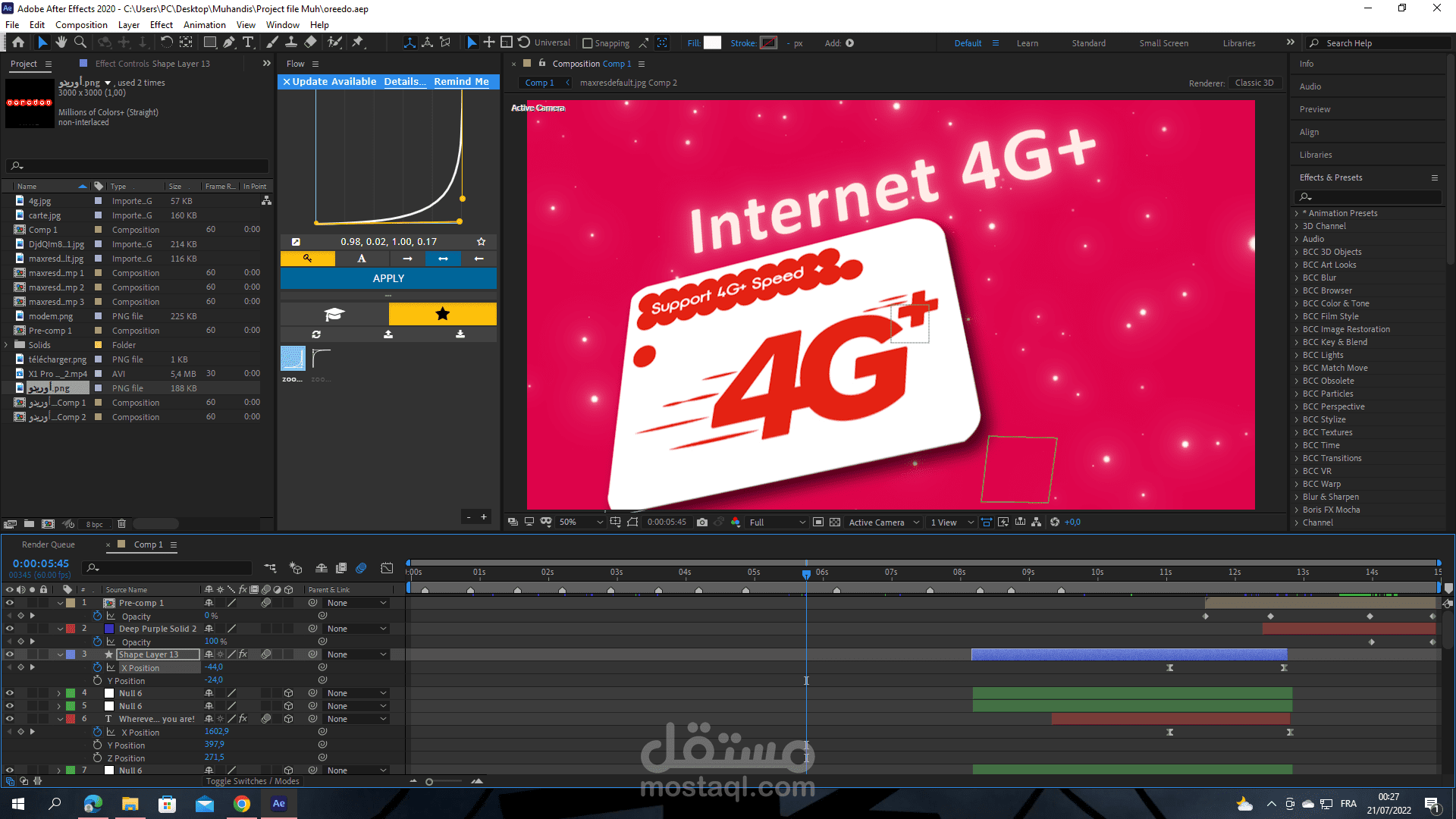Click the yellow star favorites button
This screenshot has width=1456, height=819.
442,314
